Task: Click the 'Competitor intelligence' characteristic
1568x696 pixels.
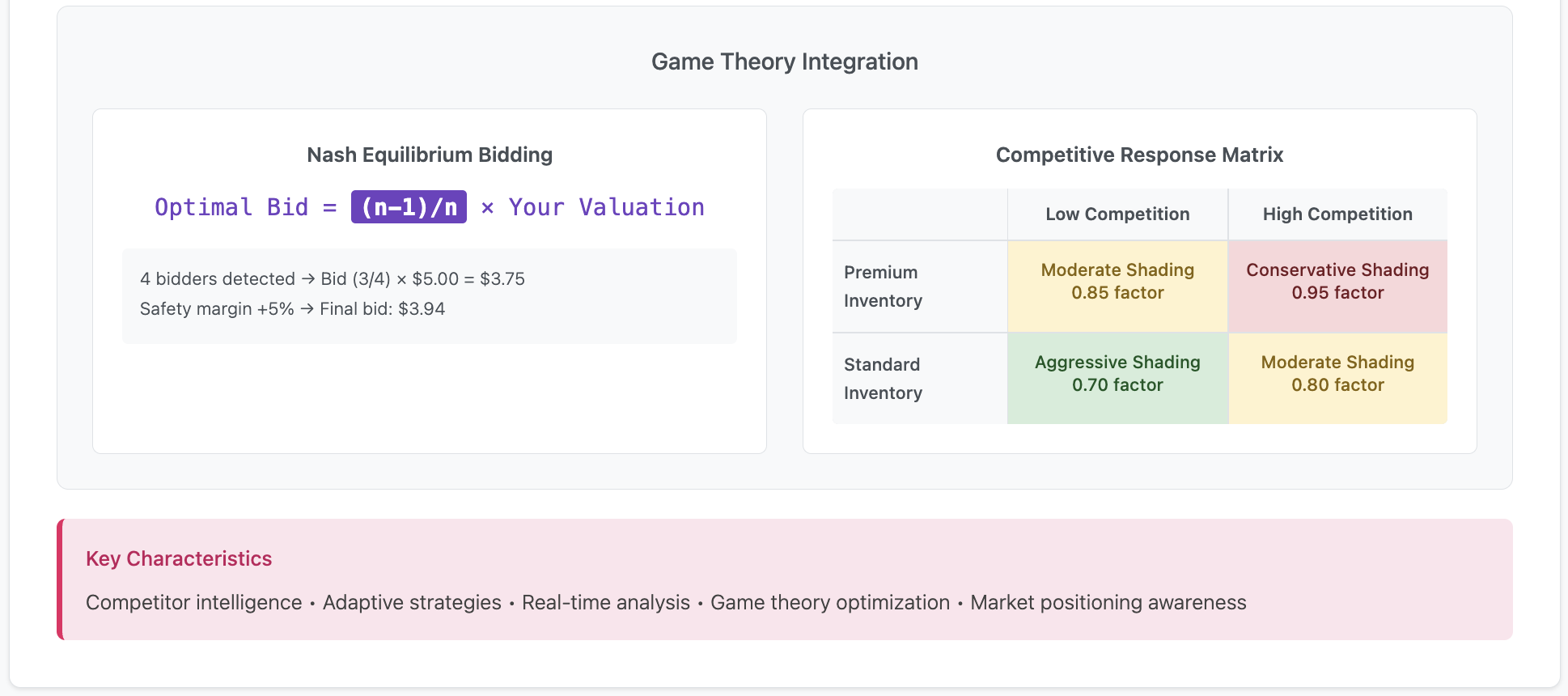Action: click(194, 603)
